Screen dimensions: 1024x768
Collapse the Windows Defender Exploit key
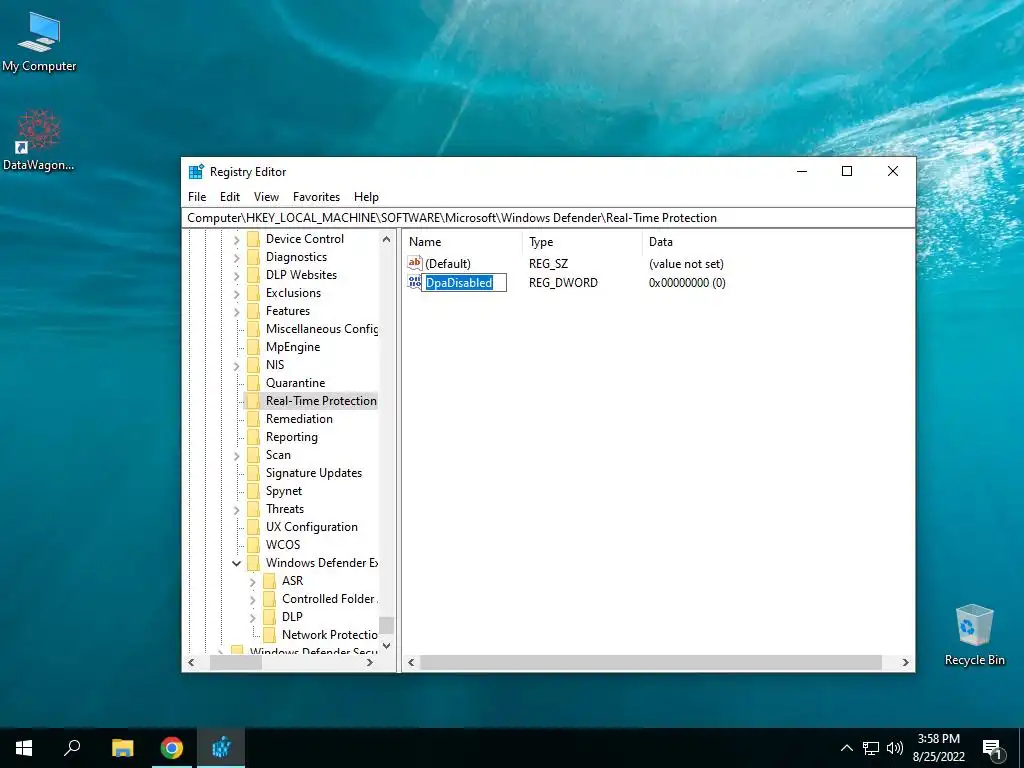[x=236, y=563]
